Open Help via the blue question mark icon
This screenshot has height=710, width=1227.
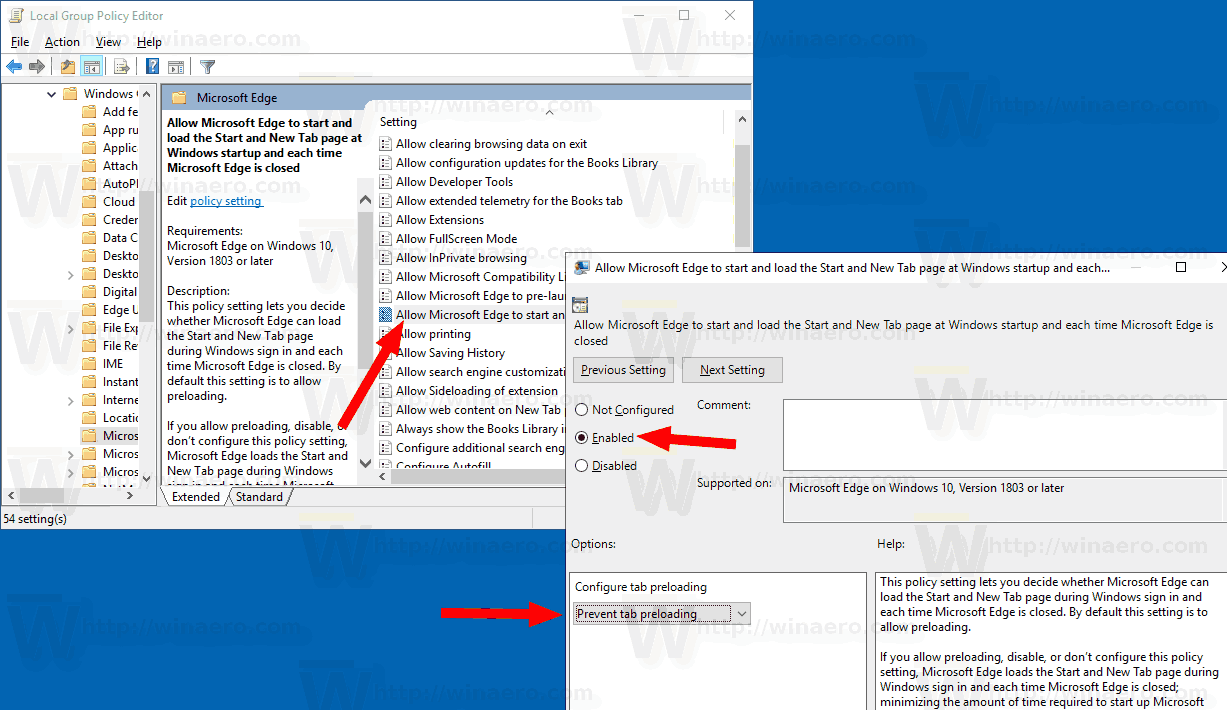pos(153,67)
